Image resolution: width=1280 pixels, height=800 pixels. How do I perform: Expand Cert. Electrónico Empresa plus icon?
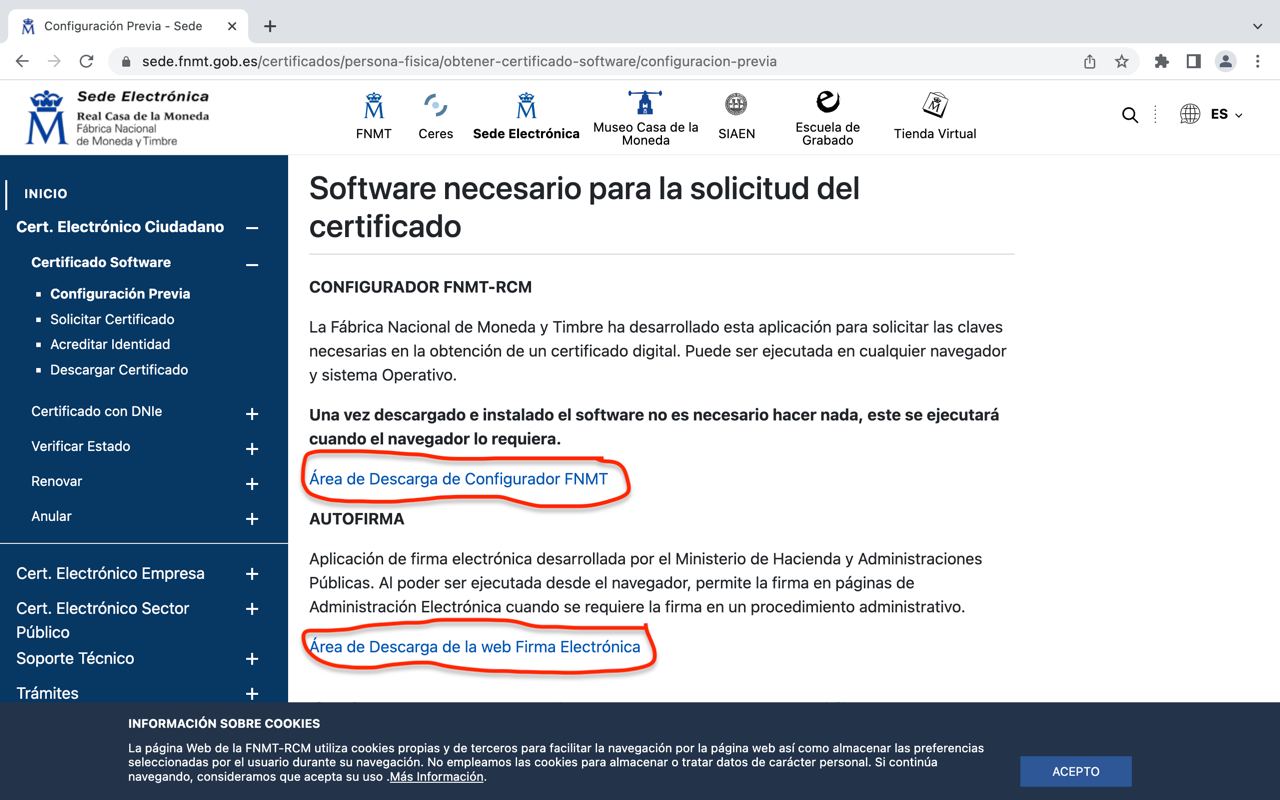pyautogui.click(x=252, y=574)
